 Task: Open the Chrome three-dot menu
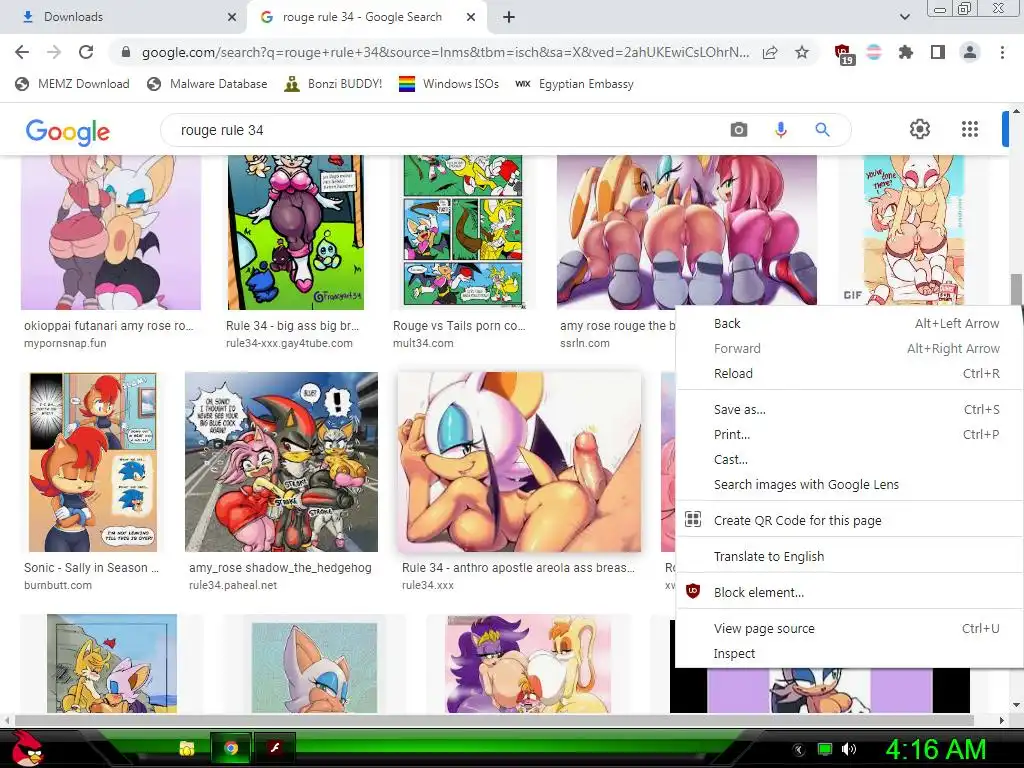click(1002, 52)
